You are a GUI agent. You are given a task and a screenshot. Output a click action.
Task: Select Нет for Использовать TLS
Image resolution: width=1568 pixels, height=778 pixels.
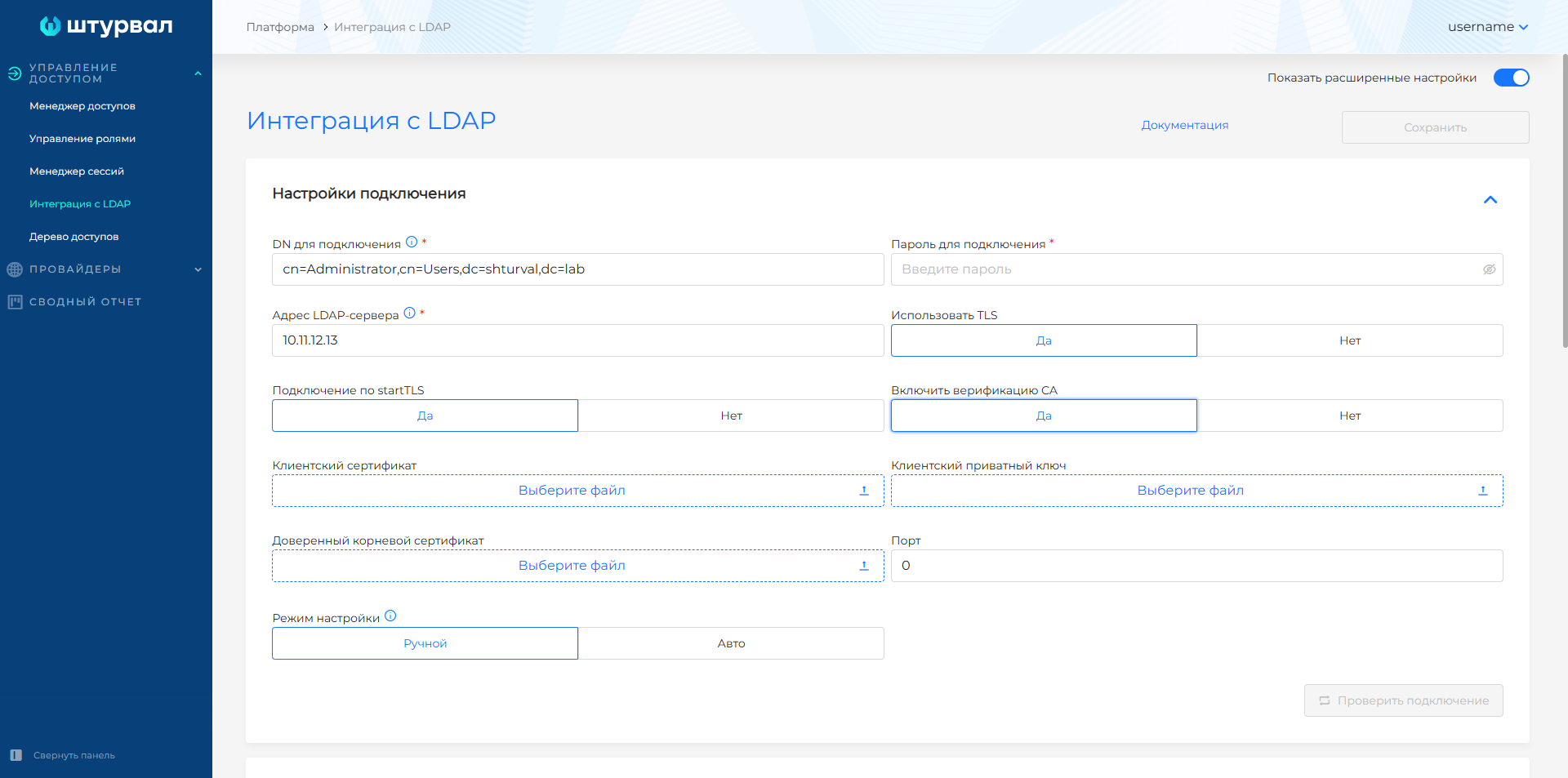(x=1349, y=340)
